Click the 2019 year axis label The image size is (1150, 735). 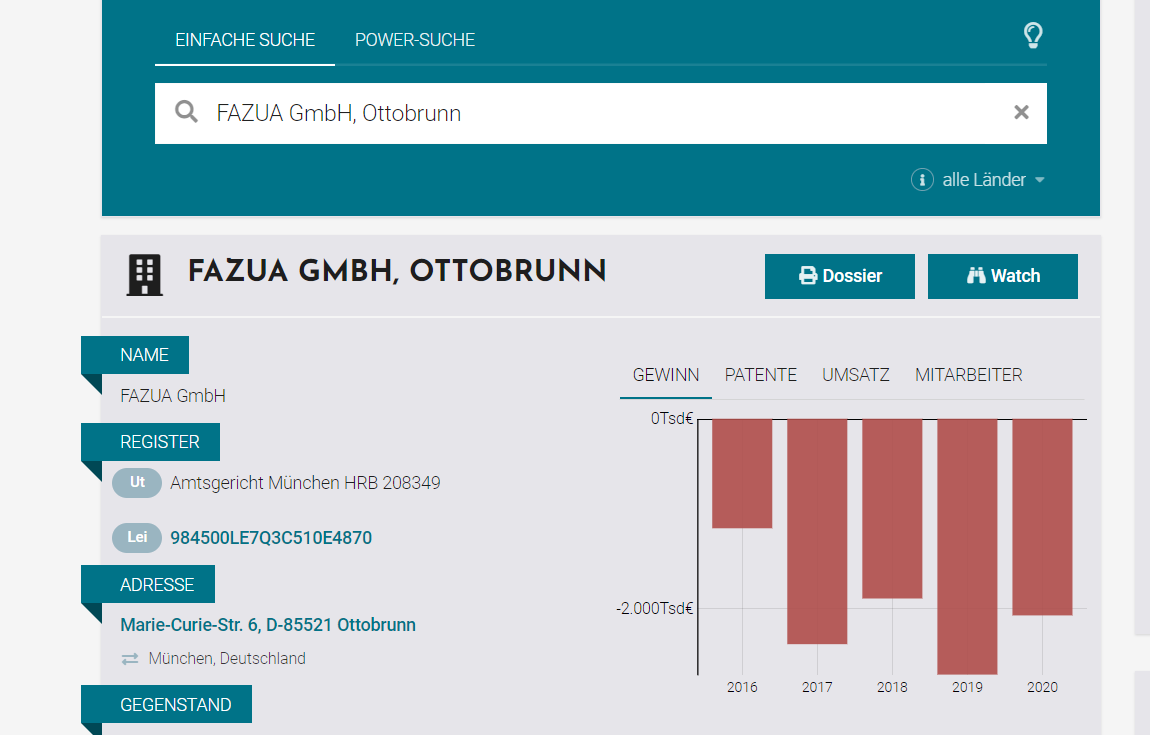click(967, 687)
